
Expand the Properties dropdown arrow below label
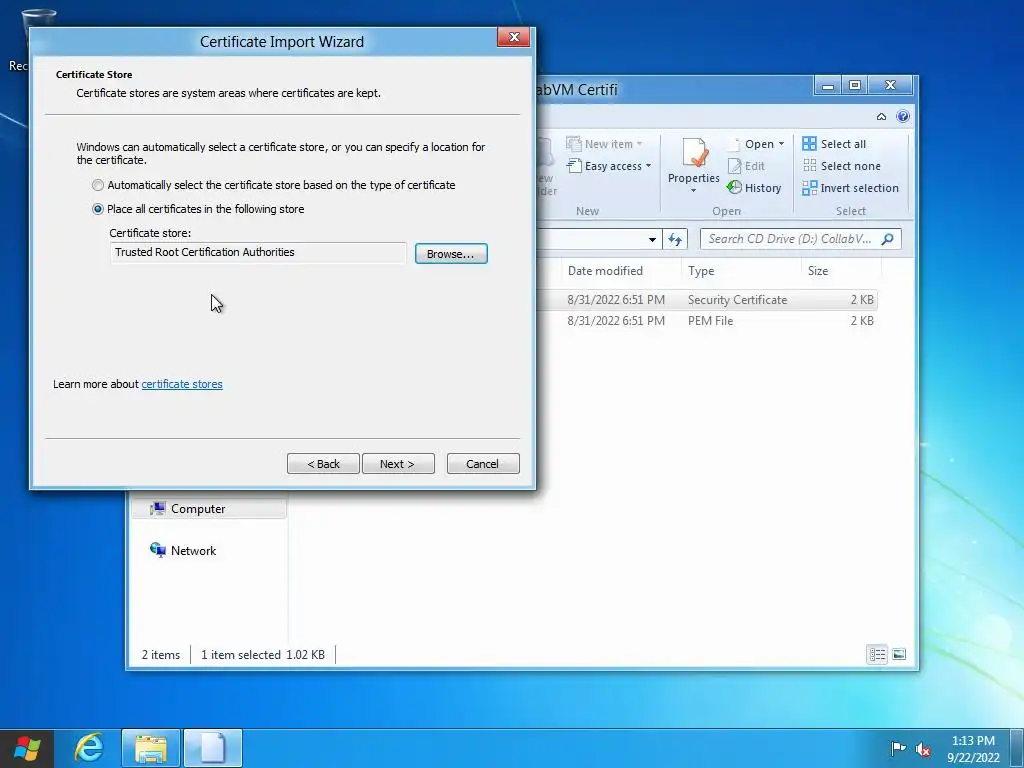[694, 191]
